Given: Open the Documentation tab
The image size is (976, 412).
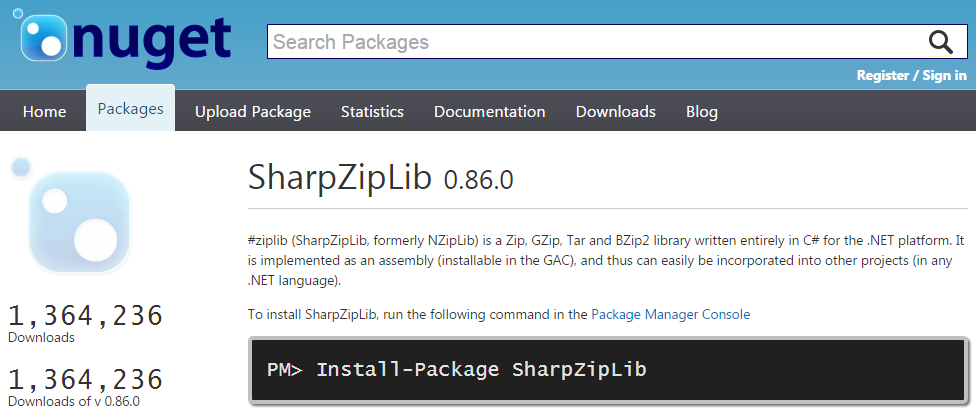Looking at the screenshot, I should tap(490, 112).
